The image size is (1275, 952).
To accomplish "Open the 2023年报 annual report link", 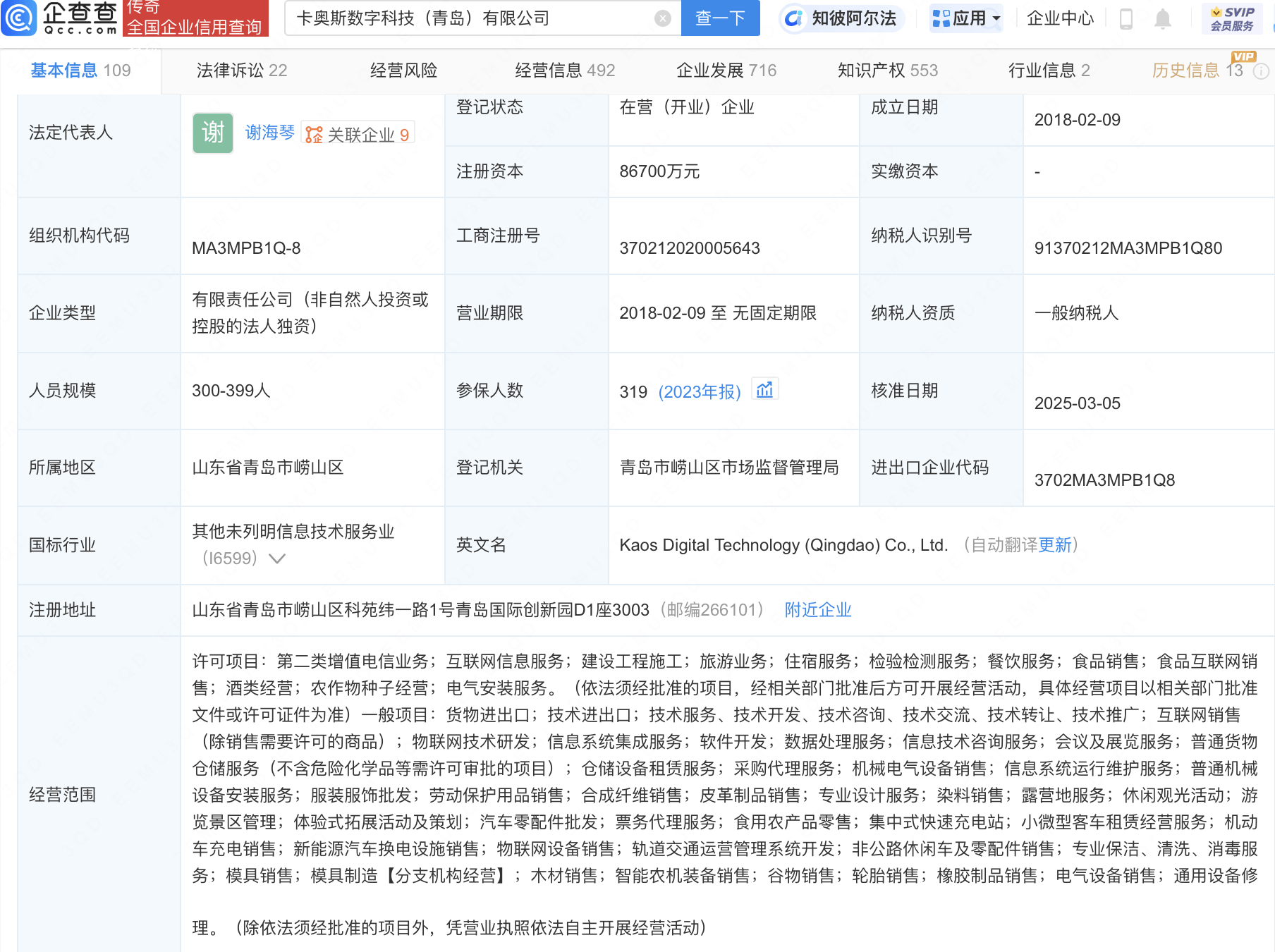I will tap(700, 392).
